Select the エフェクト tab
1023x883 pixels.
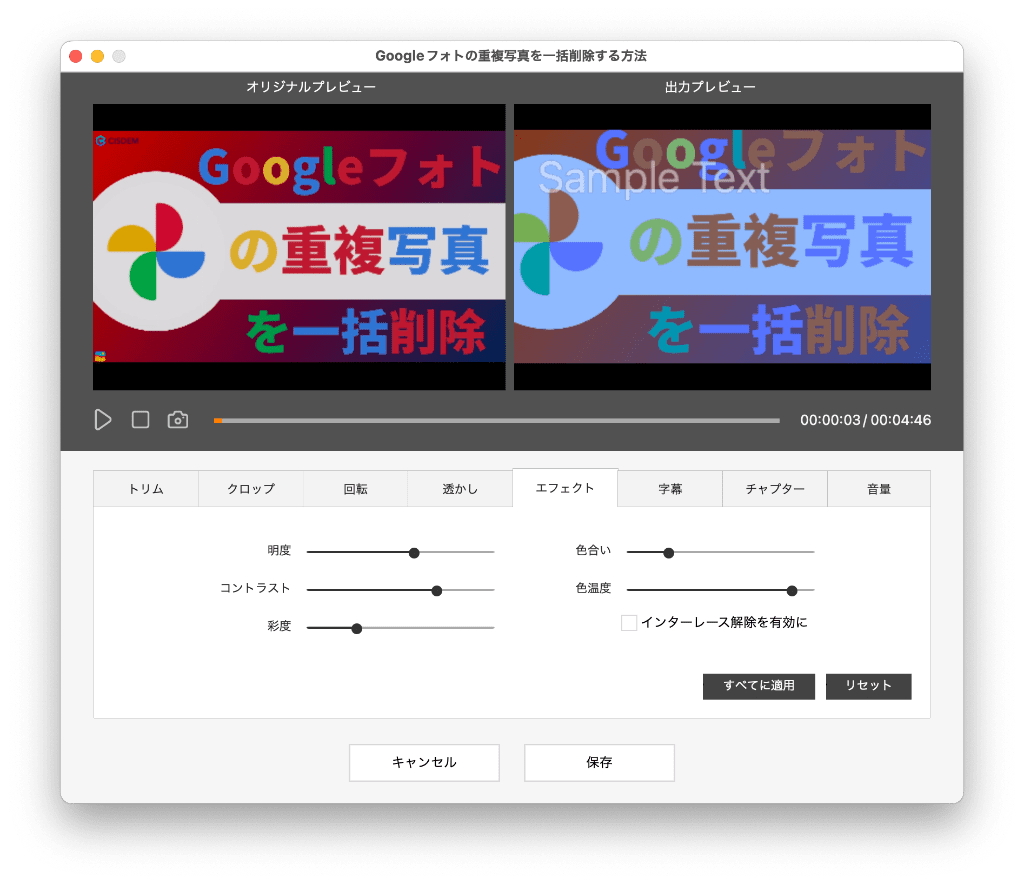[x=565, y=488]
